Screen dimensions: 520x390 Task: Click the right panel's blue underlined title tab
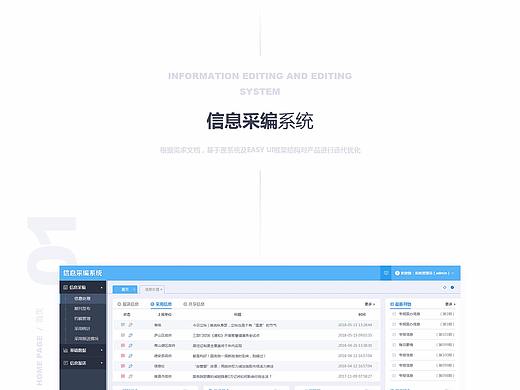[401, 304]
